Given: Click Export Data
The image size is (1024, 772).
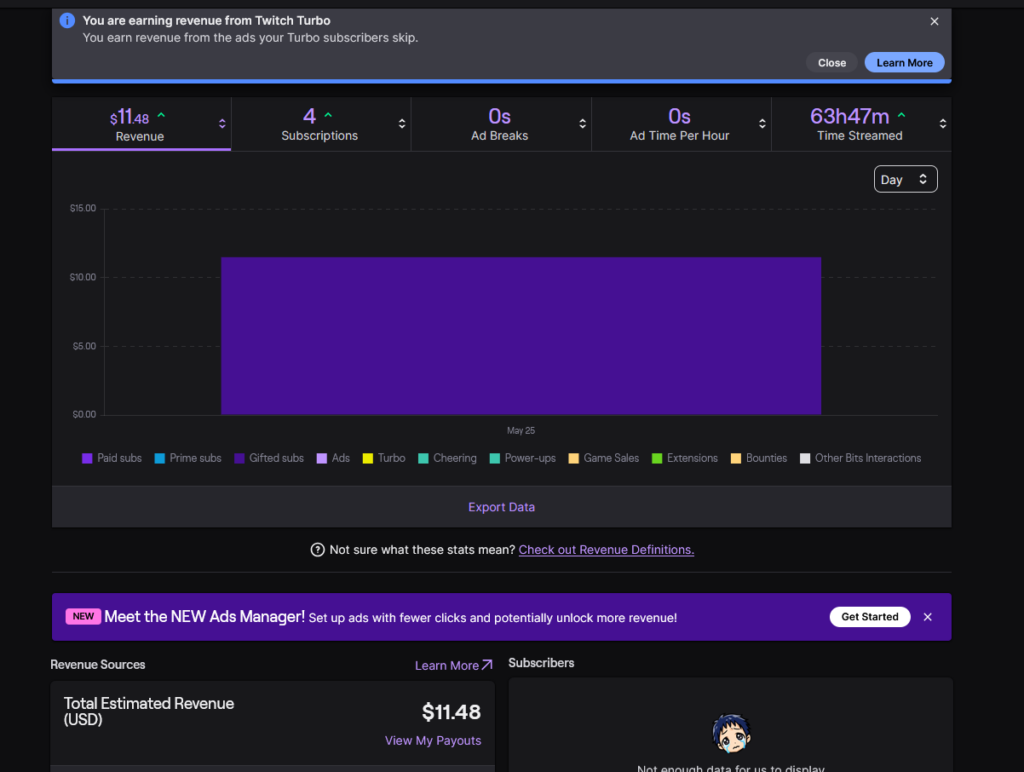Looking at the screenshot, I should [502, 507].
